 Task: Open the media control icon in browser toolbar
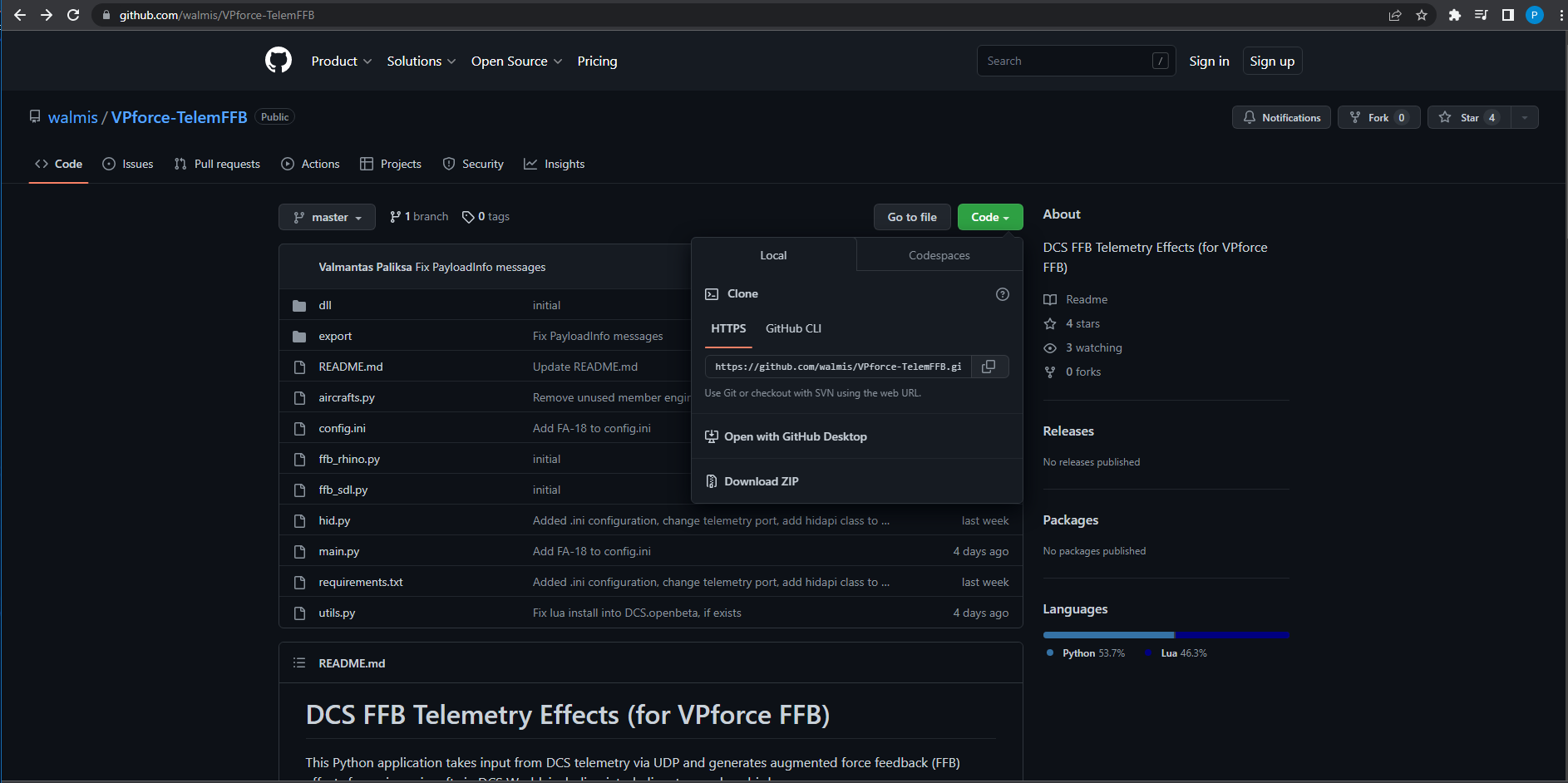point(1482,15)
